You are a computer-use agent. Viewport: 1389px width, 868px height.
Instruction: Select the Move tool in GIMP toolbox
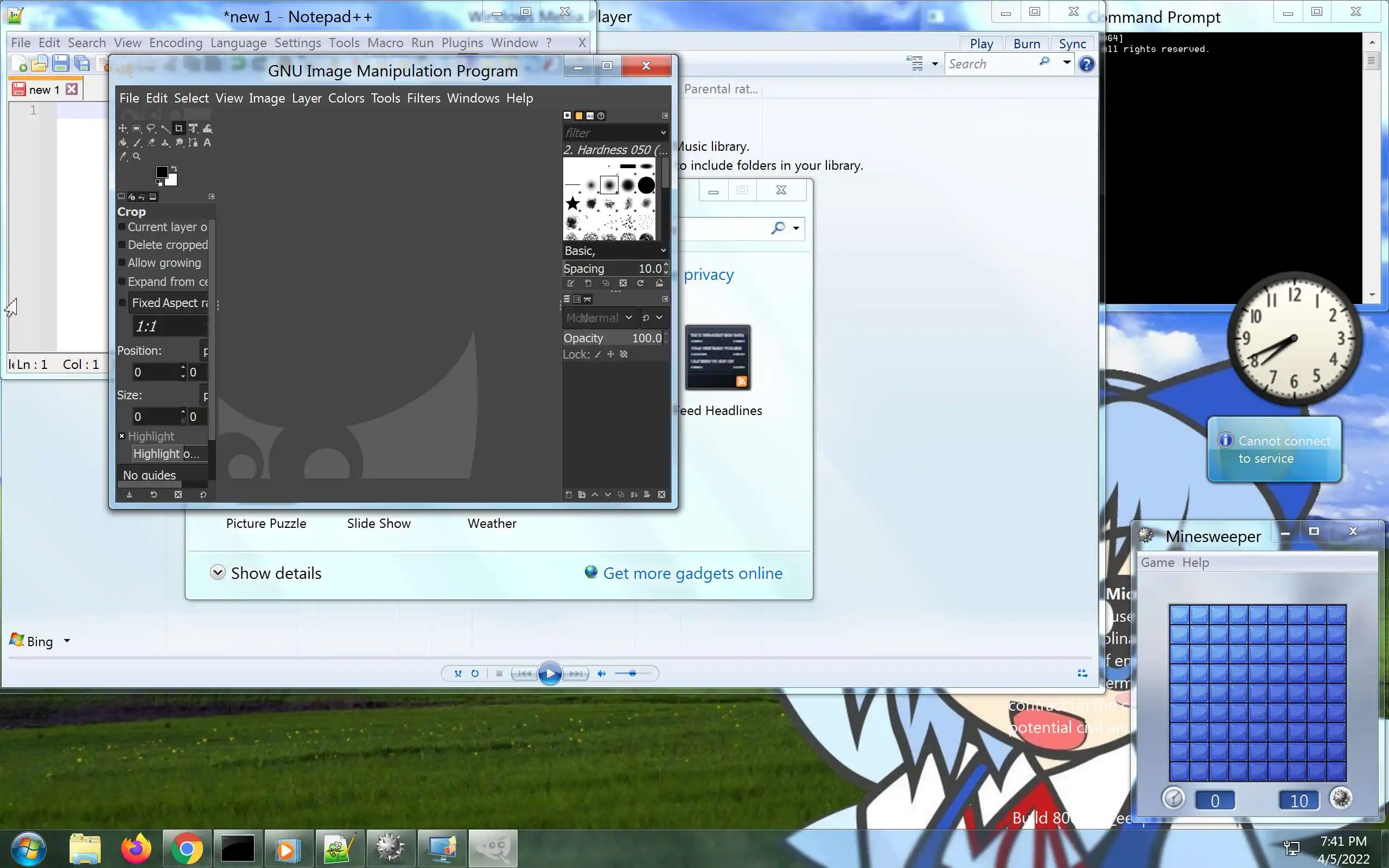point(123,129)
